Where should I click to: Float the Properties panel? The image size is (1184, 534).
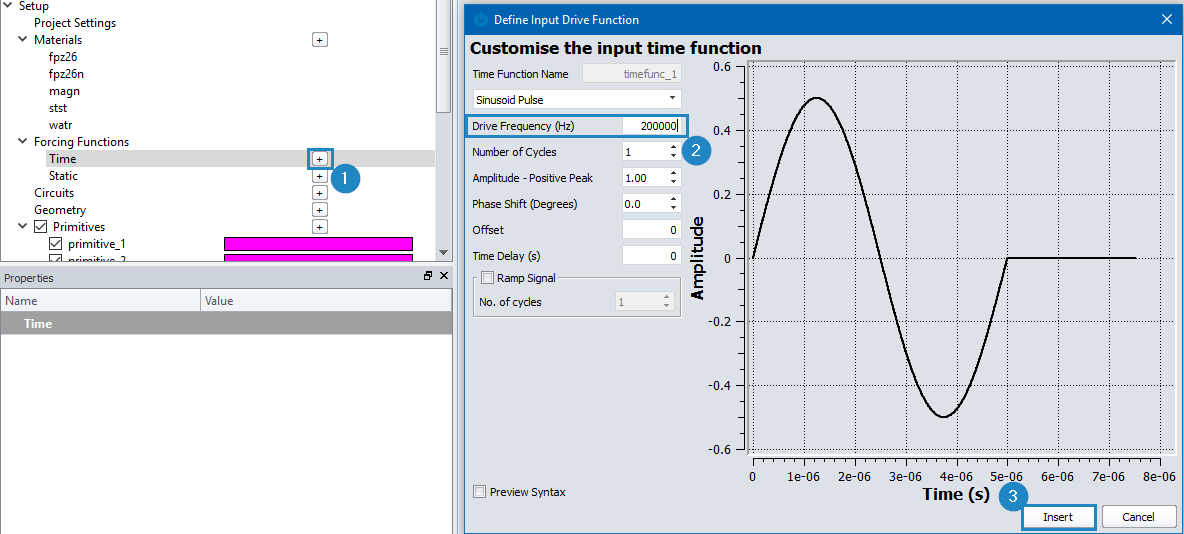[428, 276]
